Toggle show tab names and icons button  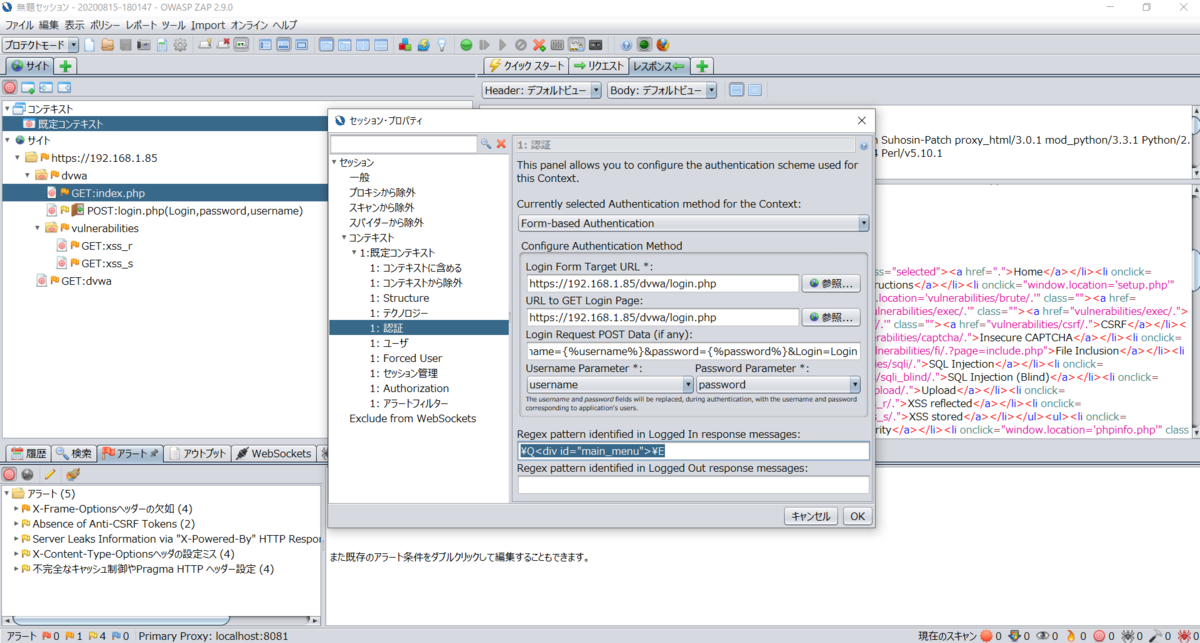(241, 45)
